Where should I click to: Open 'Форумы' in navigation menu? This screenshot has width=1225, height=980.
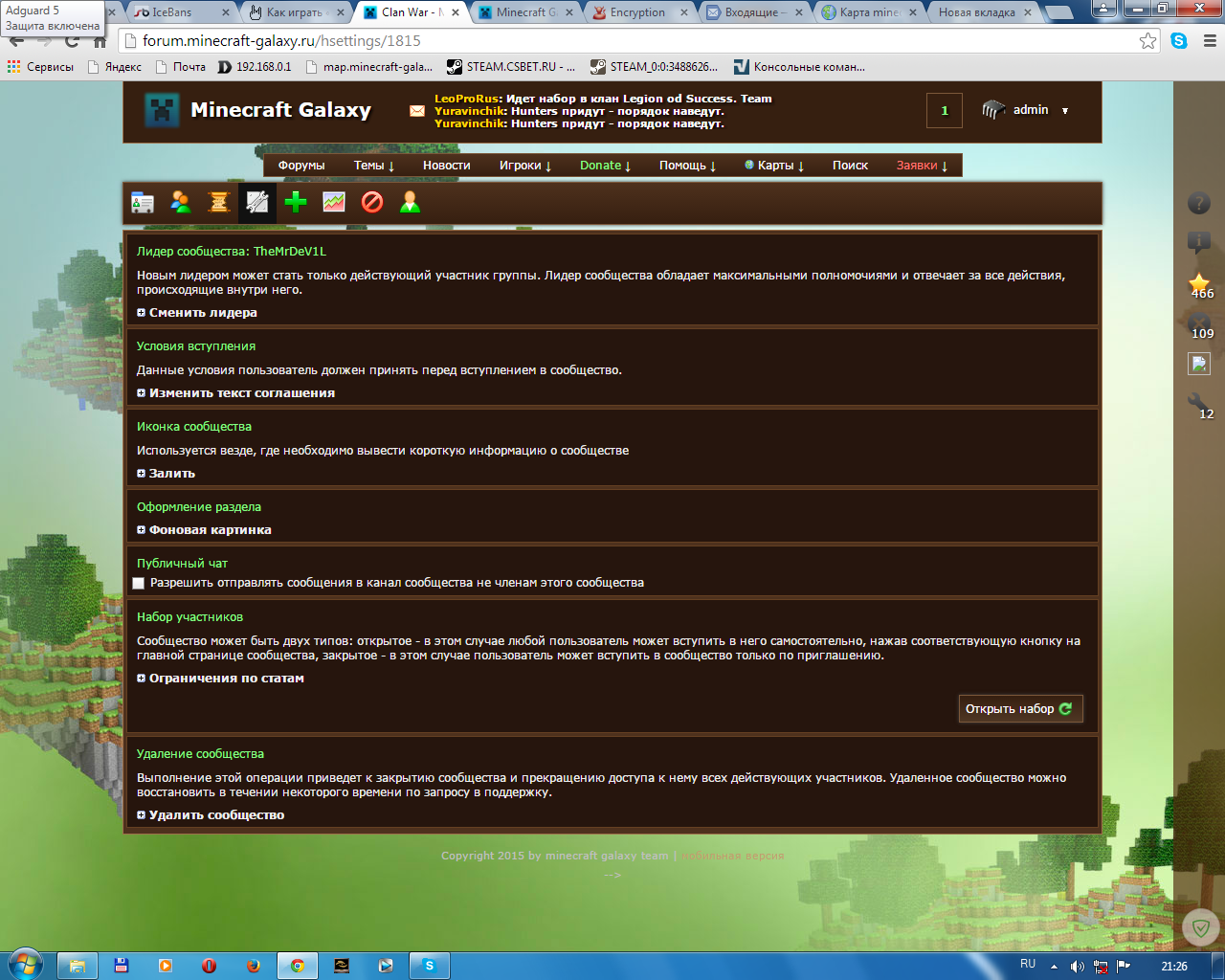point(301,166)
